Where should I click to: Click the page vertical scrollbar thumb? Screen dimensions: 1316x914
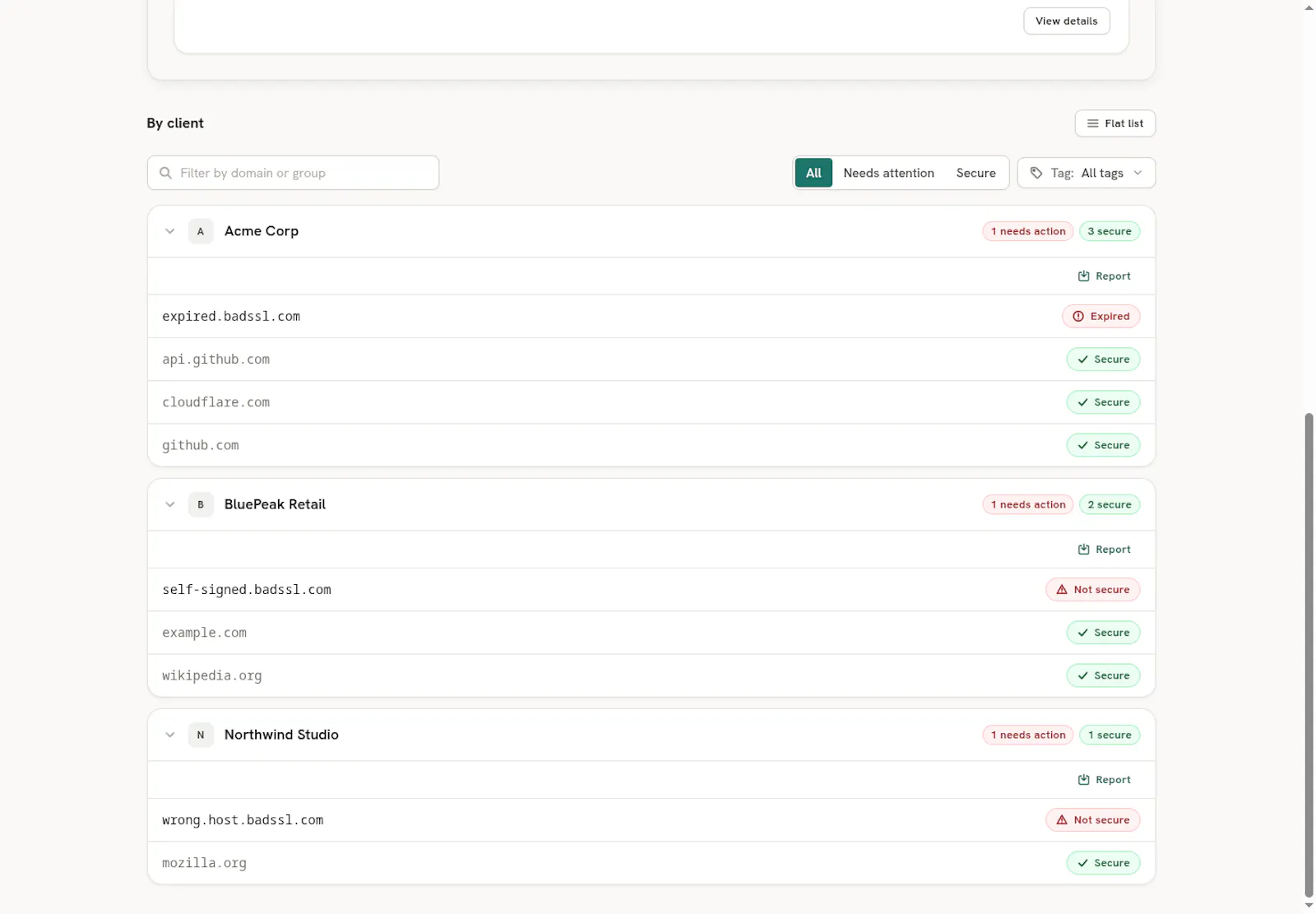1309,656
